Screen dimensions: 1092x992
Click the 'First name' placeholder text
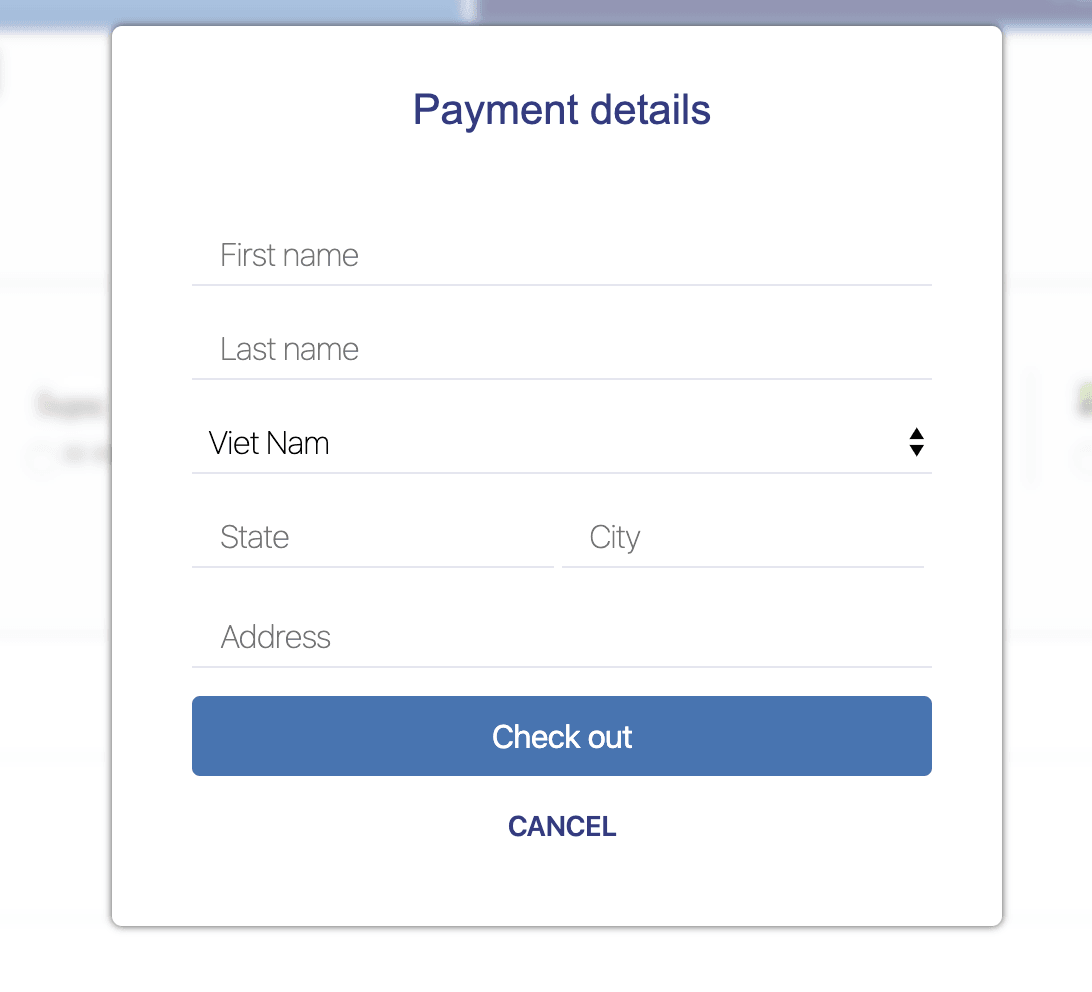pyautogui.click(x=289, y=255)
